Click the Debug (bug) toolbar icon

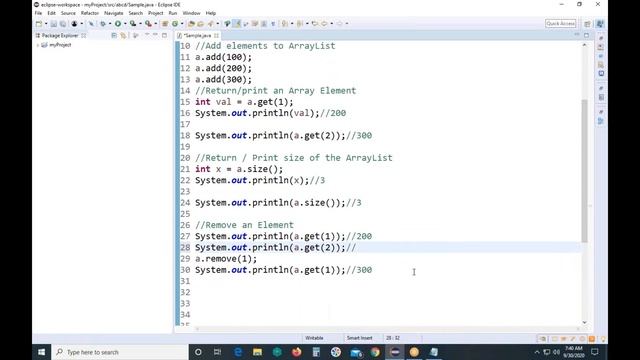[103, 24]
